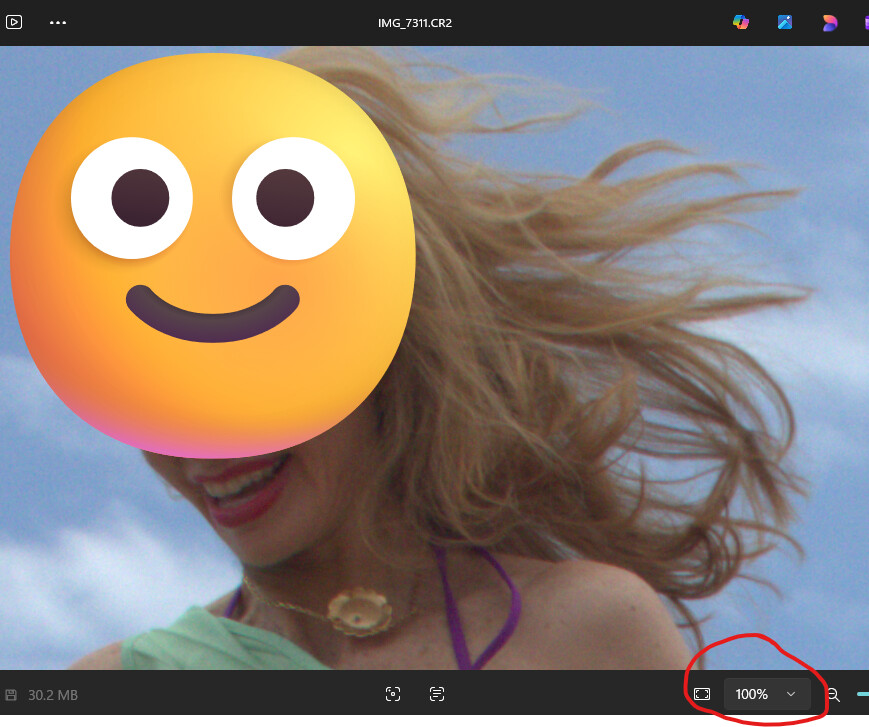
Task: Click the zoom out magnifier icon
Action: click(x=832, y=694)
